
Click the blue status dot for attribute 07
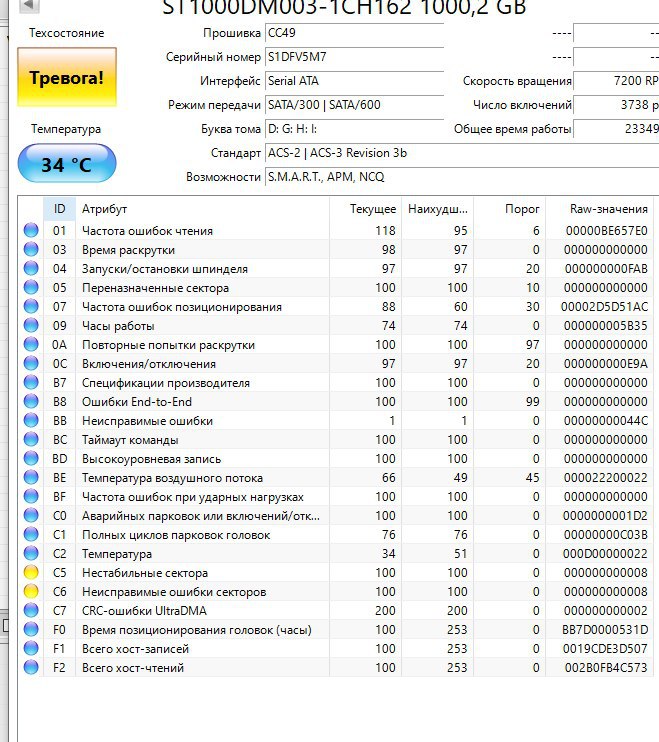point(31,307)
